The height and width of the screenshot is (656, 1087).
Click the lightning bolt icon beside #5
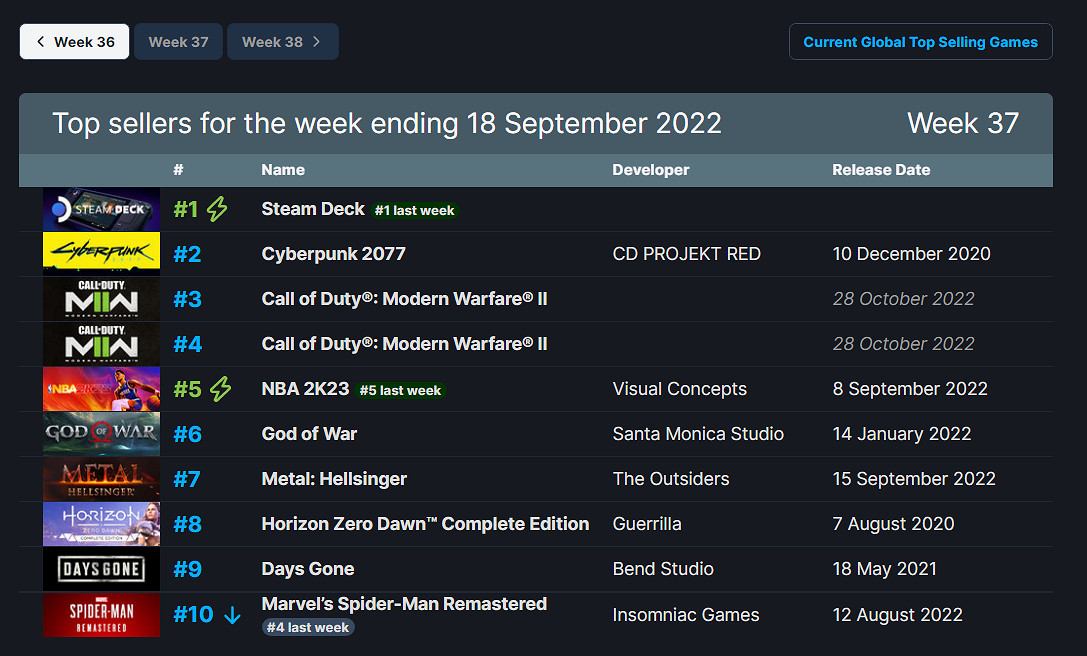(x=220, y=389)
